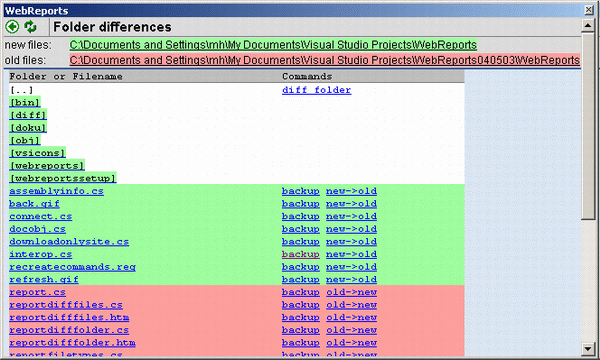Open docobj.cs file link

(x=38, y=229)
